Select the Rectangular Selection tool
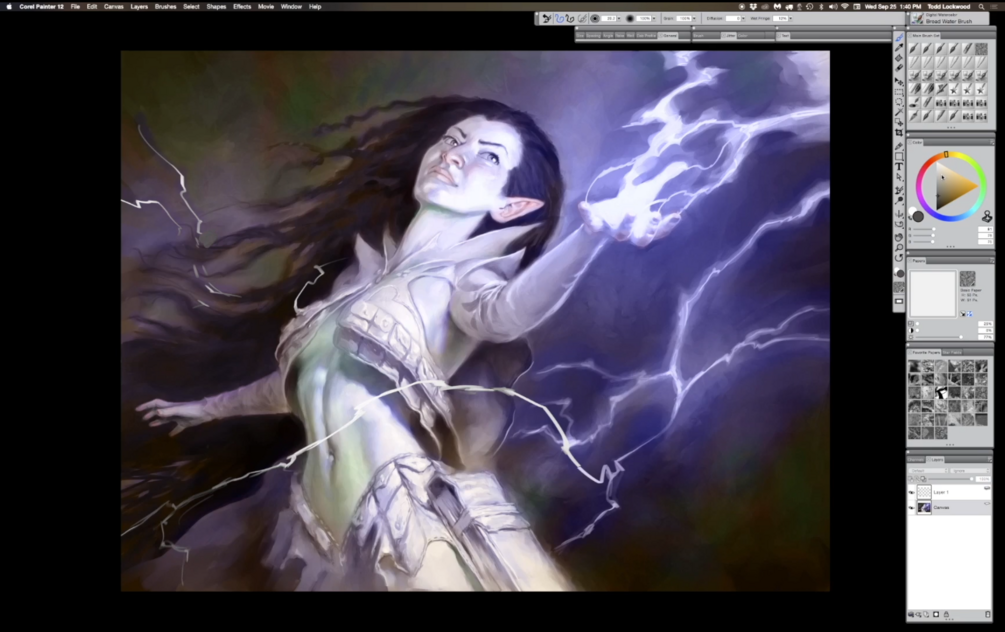The image size is (1005, 632). coord(899,92)
